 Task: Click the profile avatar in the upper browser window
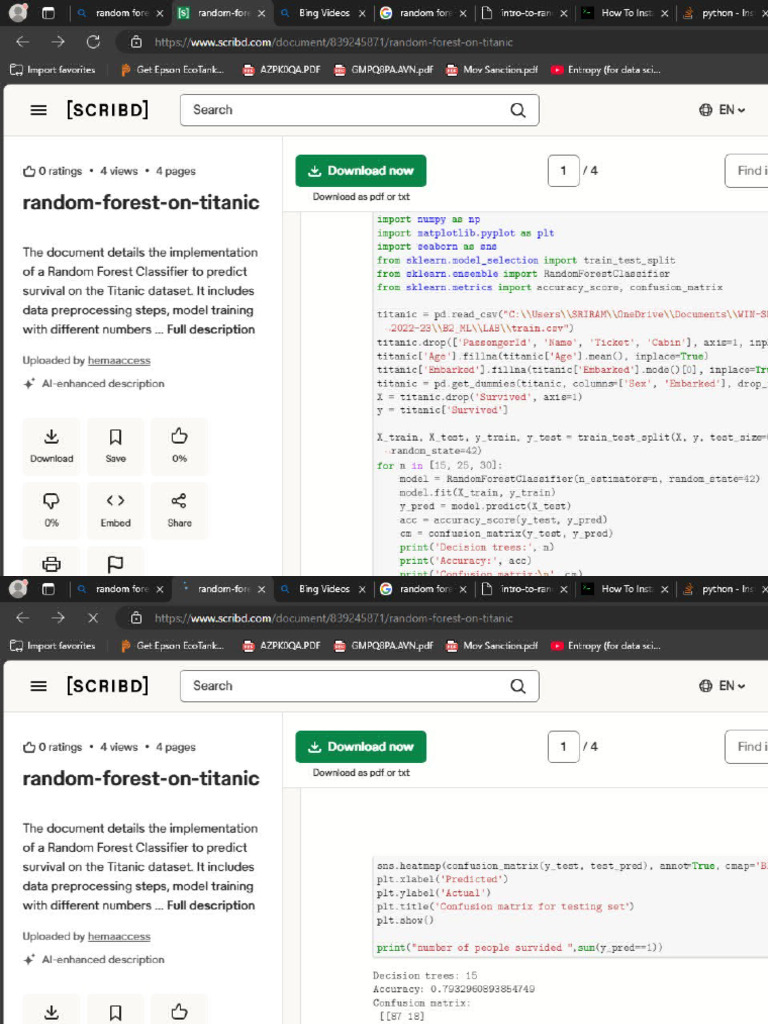pyautogui.click(x=18, y=12)
